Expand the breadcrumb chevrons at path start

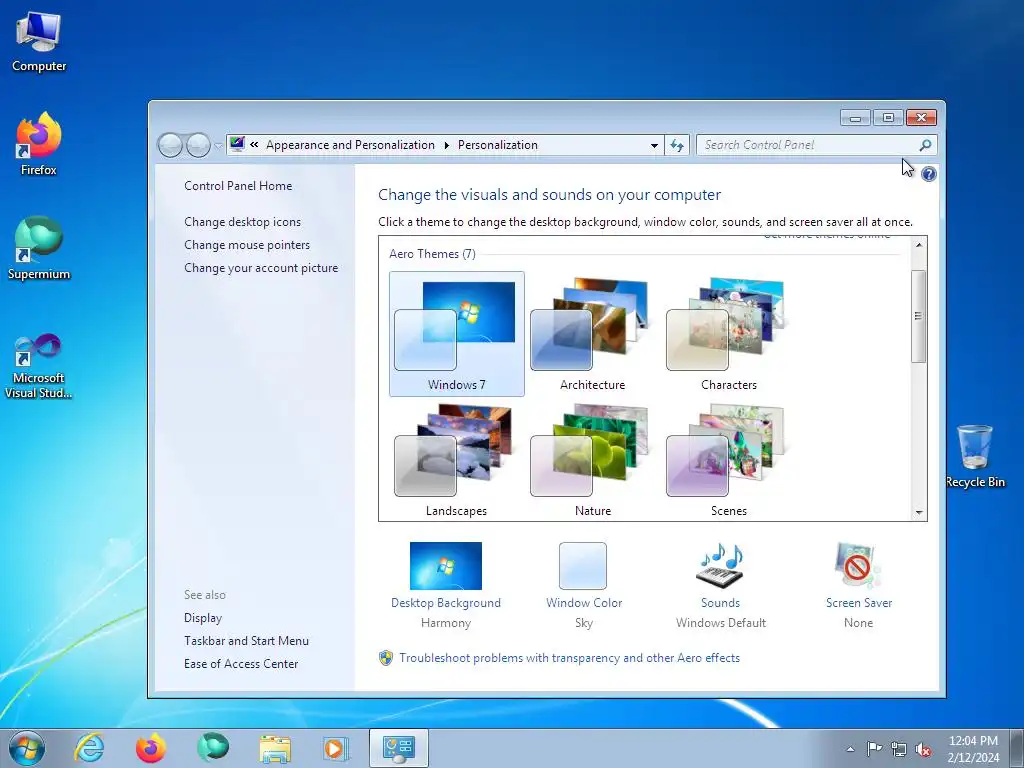coord(254,145)
